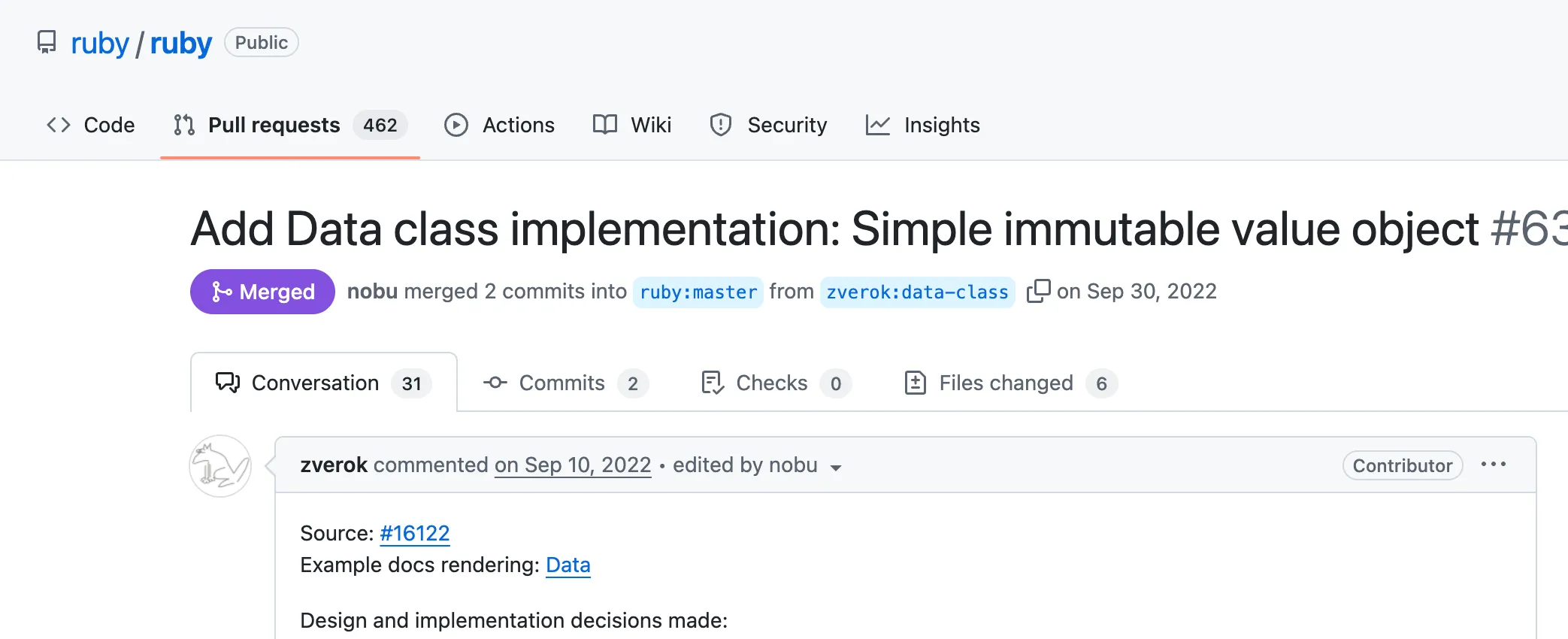Click the Code brackets icon

coord(59,125)
